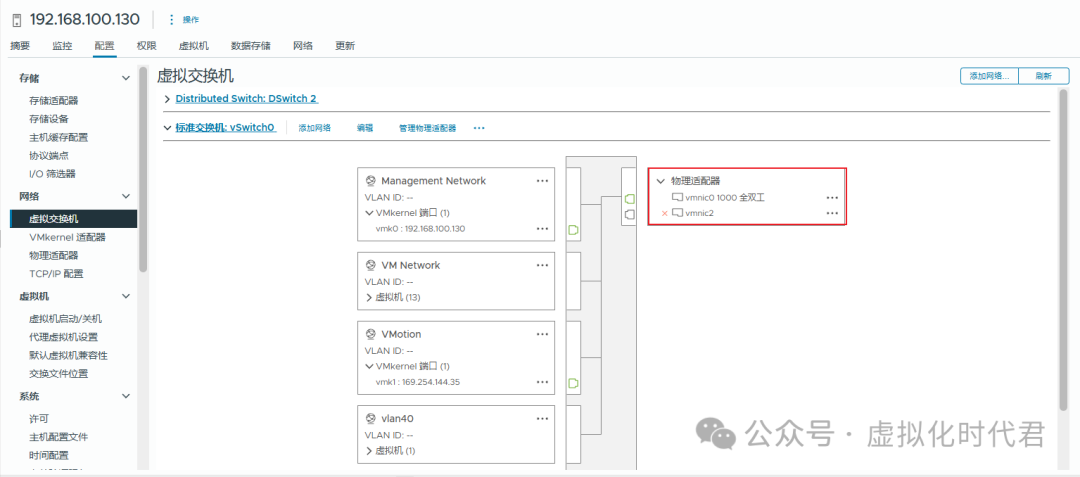Open the vSwitch0 more actions ellipsis
Viewport: 1080px width, 477px height.
[479, 128]
